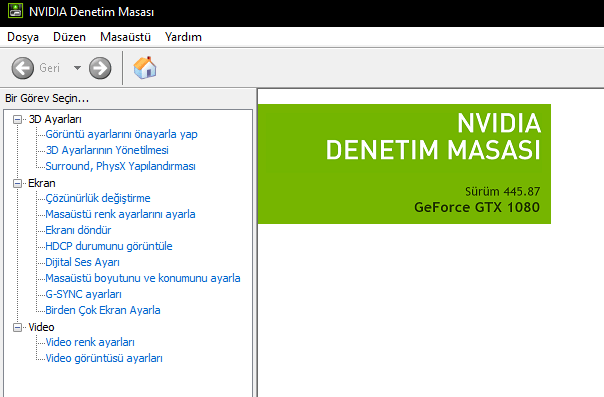Select Ekranı döndür
This screenshot has width=604, height=397.
78,230
